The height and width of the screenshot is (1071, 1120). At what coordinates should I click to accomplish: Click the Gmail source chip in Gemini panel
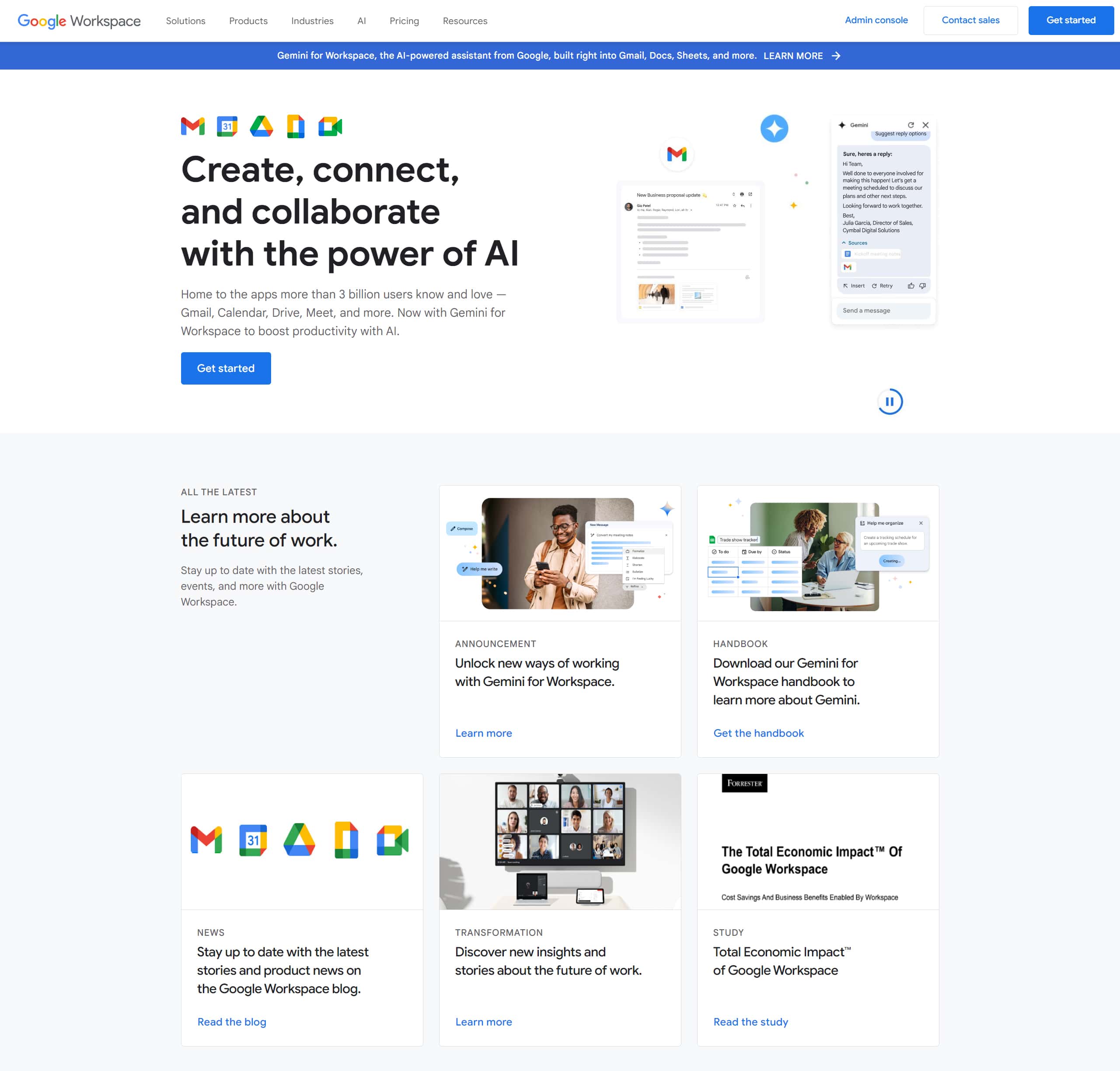point(847,267)
